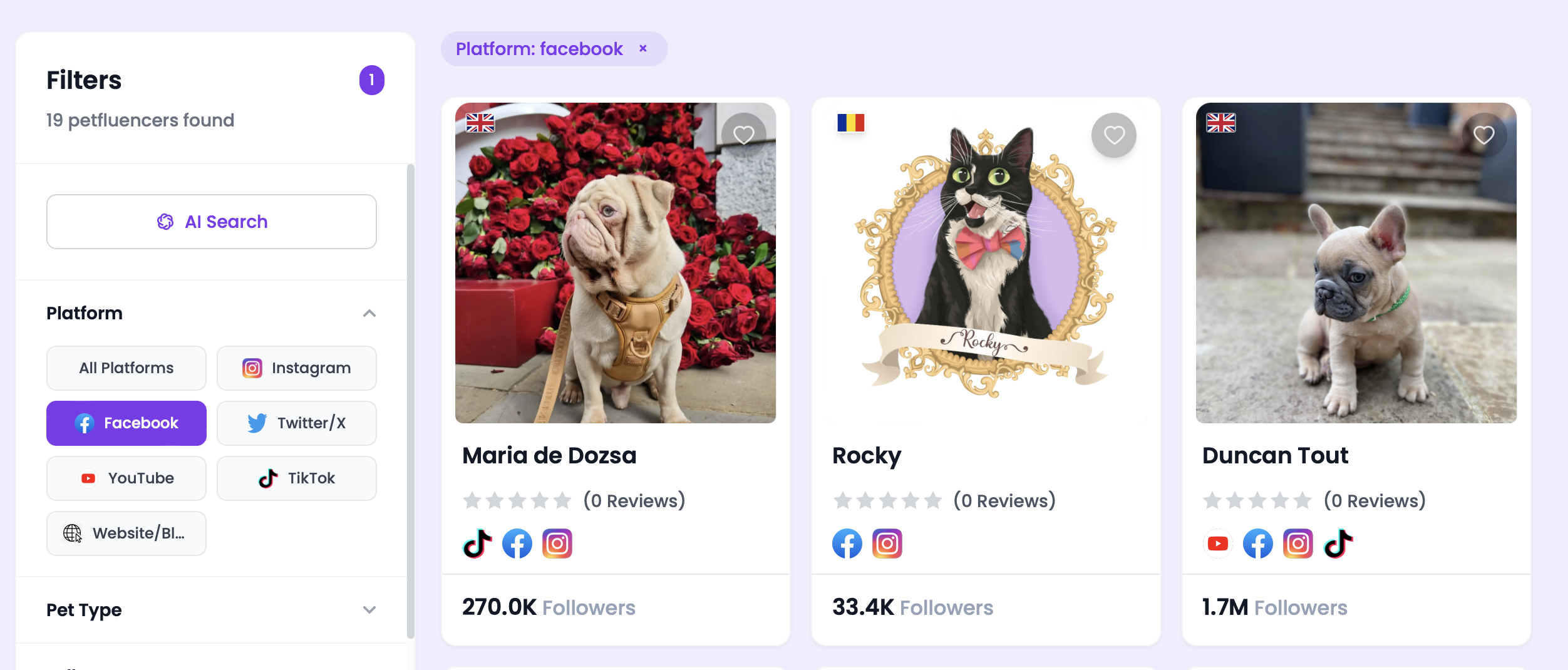
Task: Open Maria de Dozsa's TikTok icon
Action: coord(477,544)
